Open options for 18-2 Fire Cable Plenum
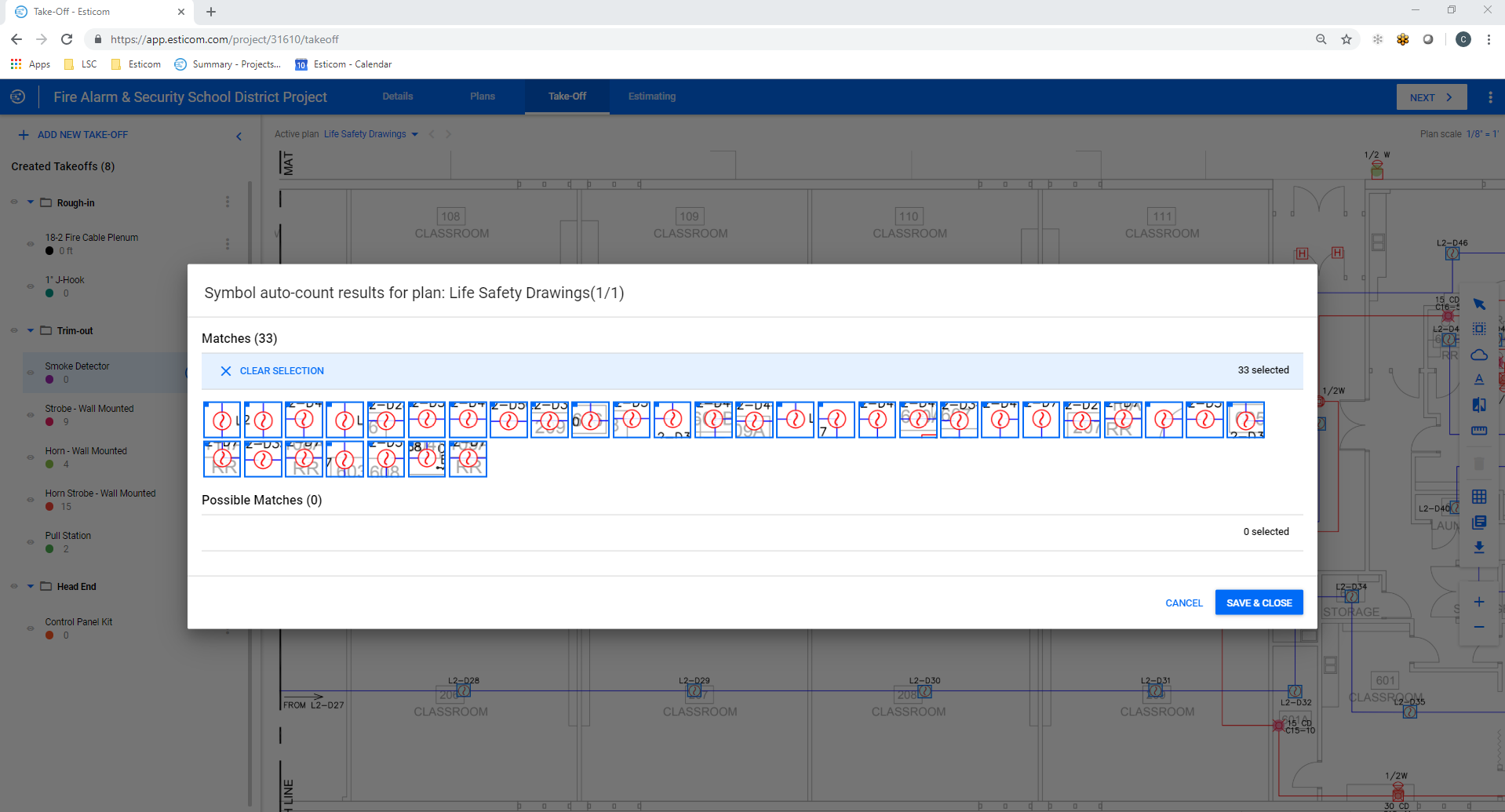The height and width of the screenshot is (812, 1505). click(228, 244)
